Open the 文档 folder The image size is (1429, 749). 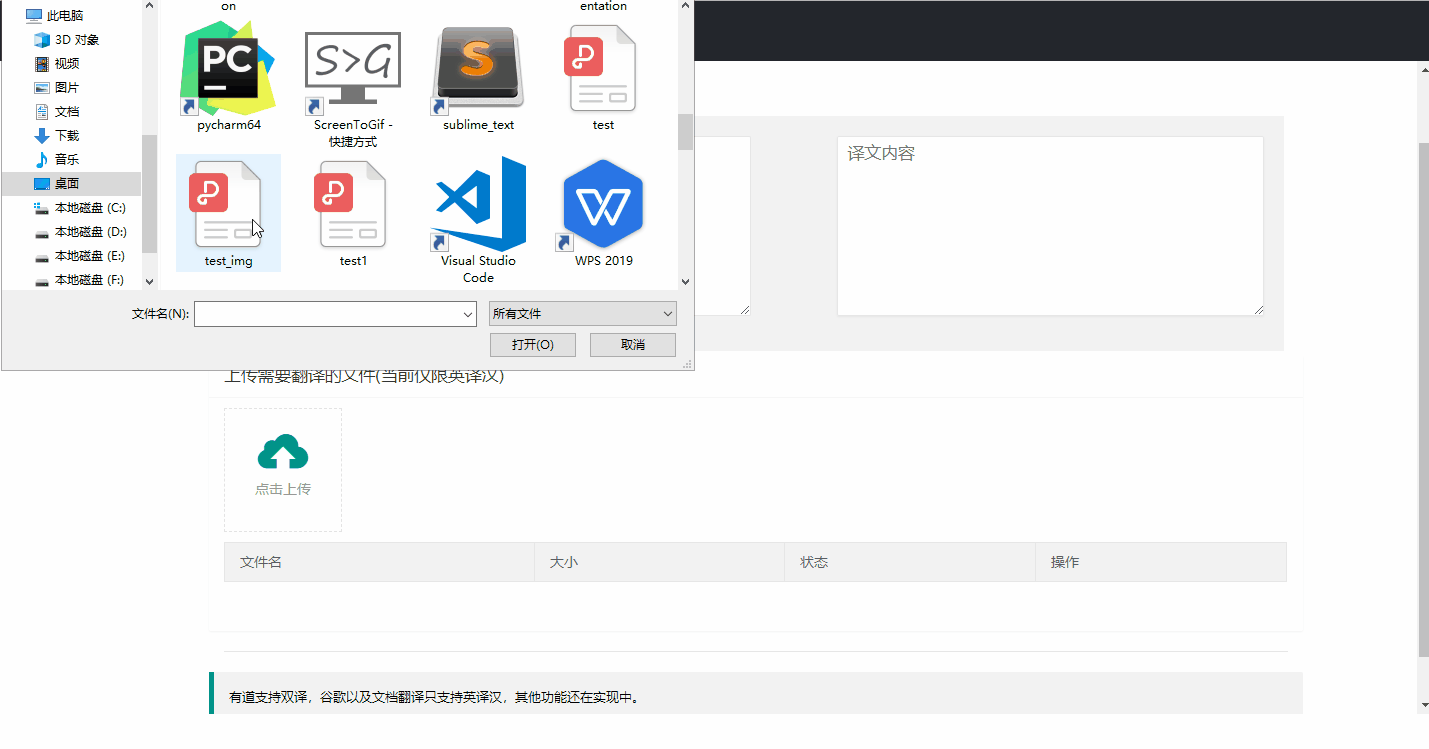57,112
